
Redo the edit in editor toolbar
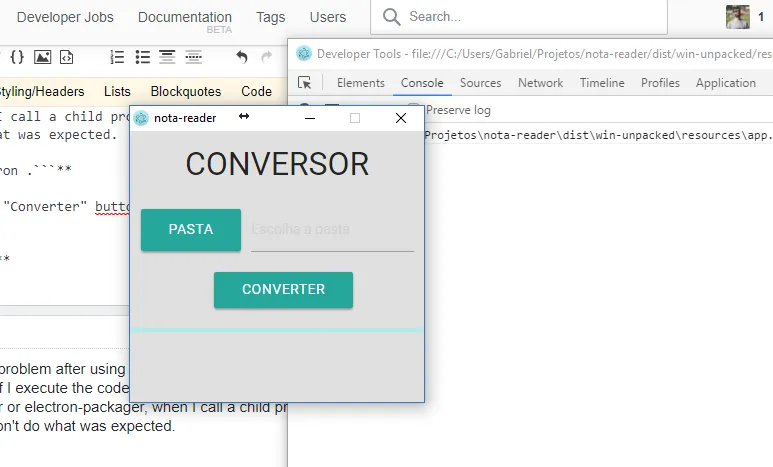[266, 57]
